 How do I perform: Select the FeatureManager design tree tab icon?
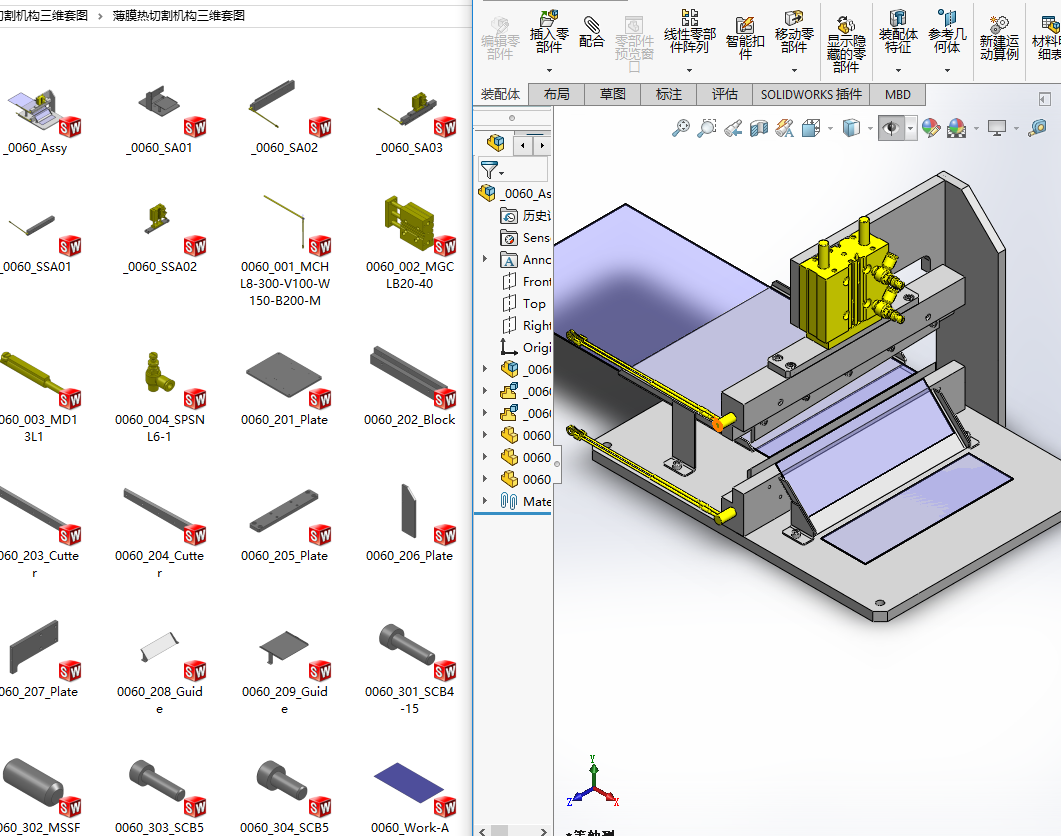click(x=495, y=143)
